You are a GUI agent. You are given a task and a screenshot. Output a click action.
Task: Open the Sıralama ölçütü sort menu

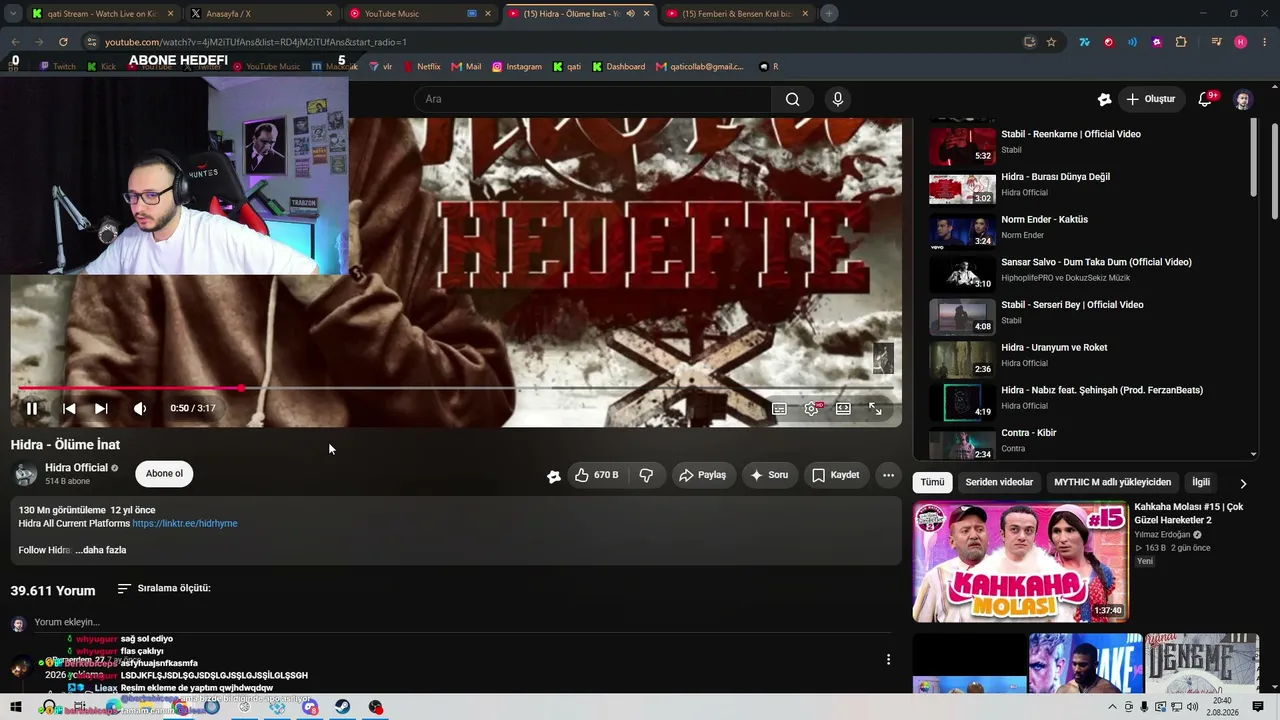164,588
